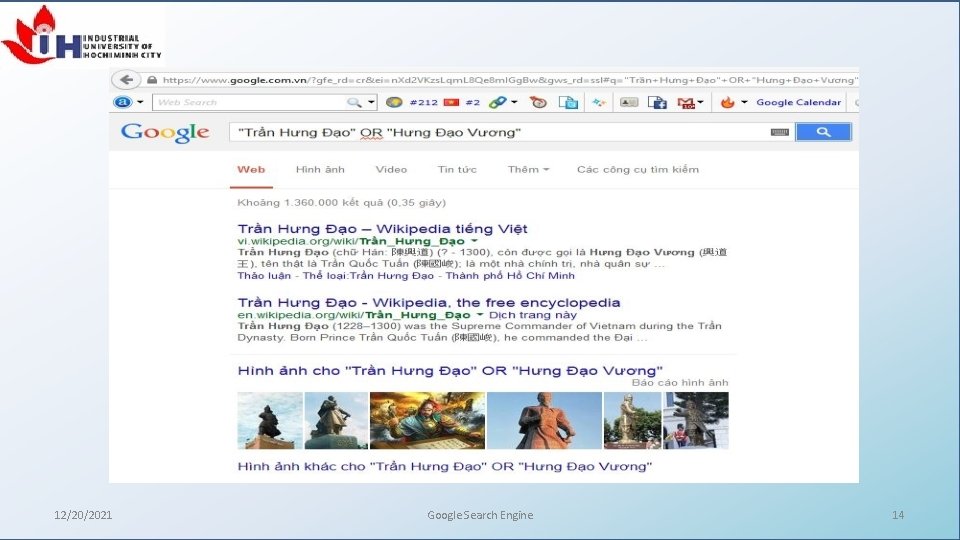960x540 pixels.
Task: Switch to the Video tab
Action: pos(391,170)
